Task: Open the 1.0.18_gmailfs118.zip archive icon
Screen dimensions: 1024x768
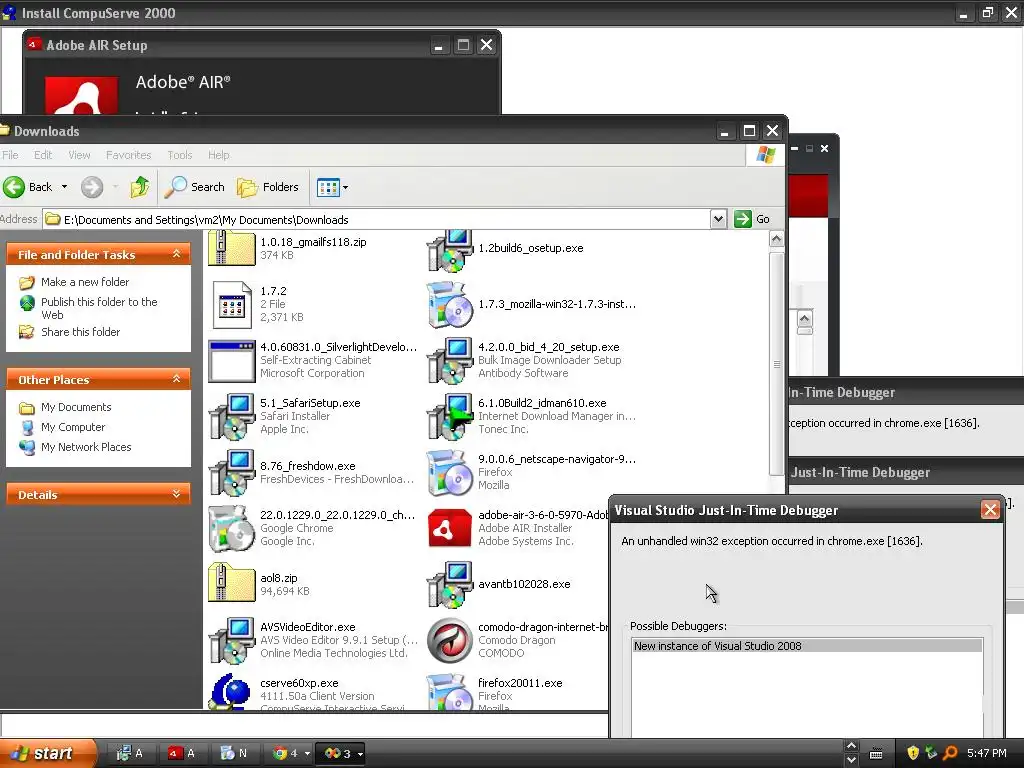Action: click(231, 248)
